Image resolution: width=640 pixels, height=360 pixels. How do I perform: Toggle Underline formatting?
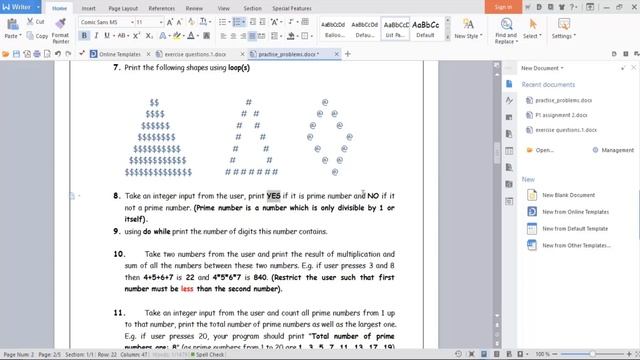tap(107, 36)
